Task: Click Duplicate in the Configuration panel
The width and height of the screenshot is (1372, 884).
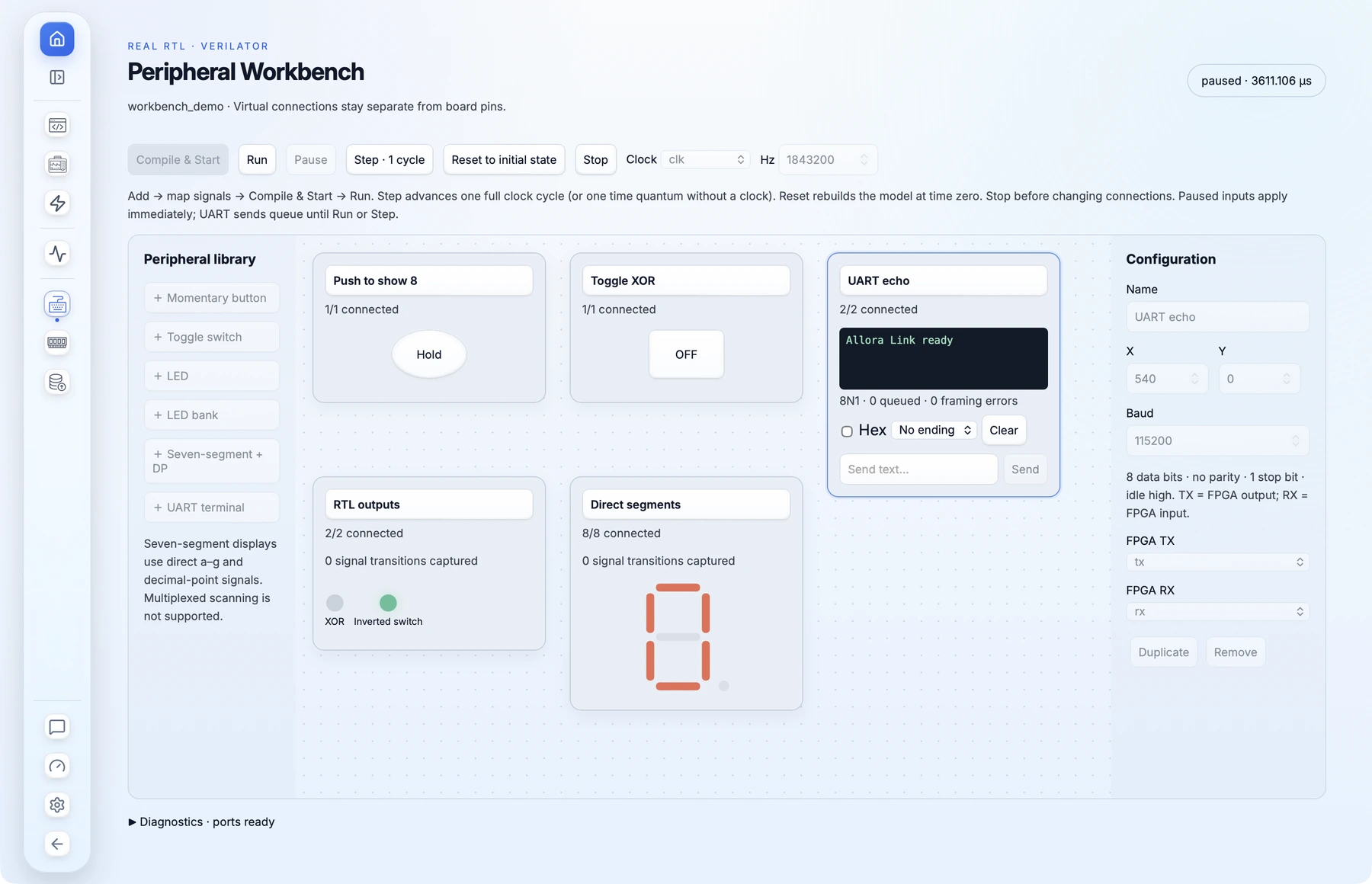Action: (1164, 652)
